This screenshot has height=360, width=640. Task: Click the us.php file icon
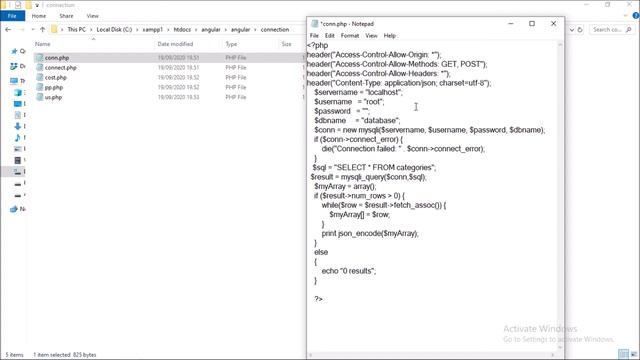pyautogui.click(x=40, y=97)
